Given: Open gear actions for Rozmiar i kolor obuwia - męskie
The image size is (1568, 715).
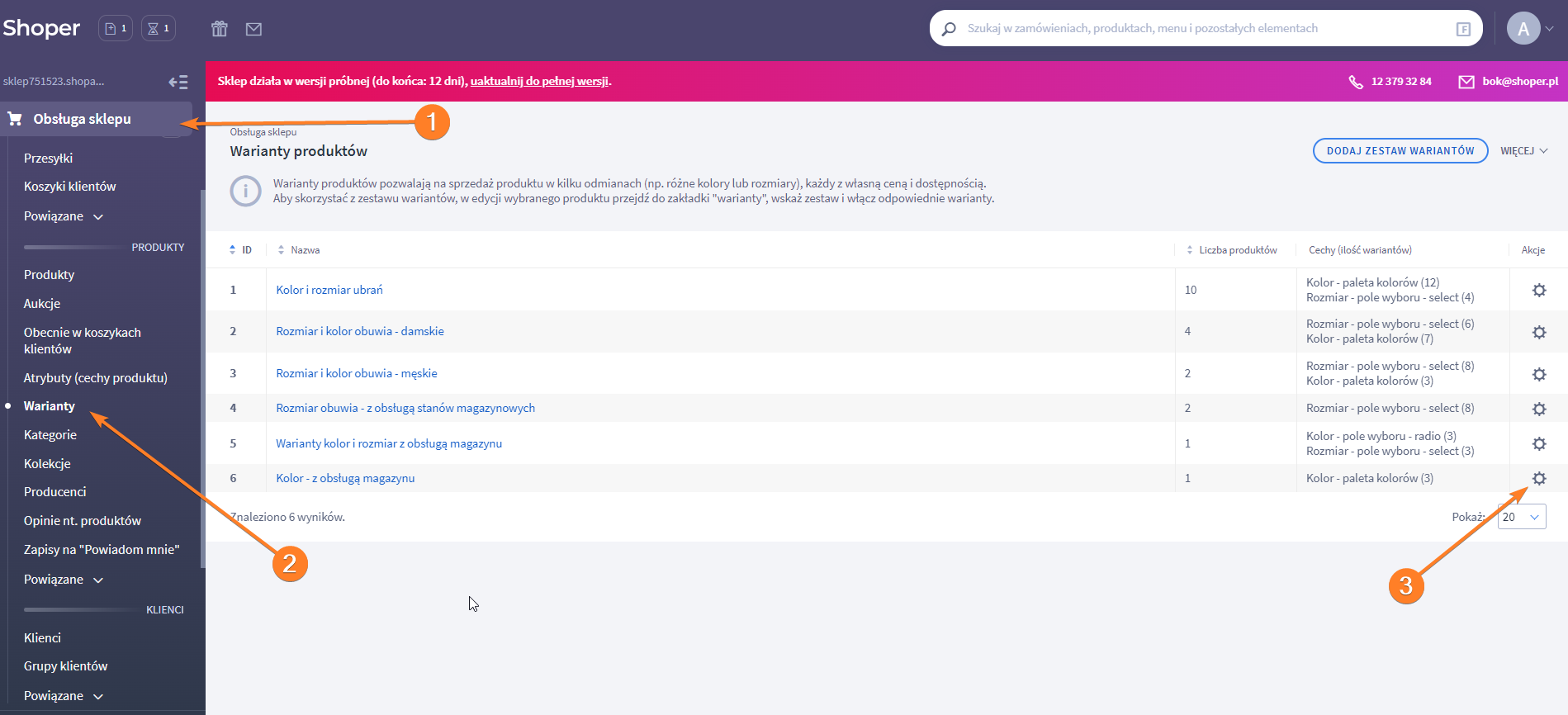Looking at the screenshot, I should 1539,374.
